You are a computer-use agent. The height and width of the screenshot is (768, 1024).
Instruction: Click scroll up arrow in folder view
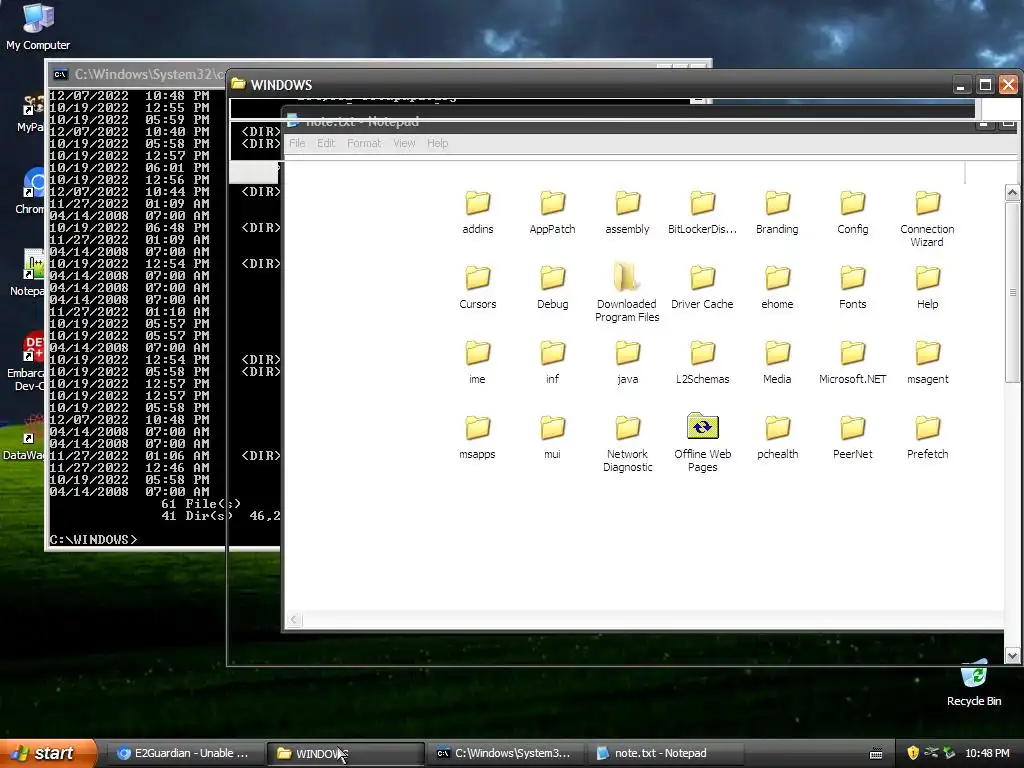tap(1012, 192)
